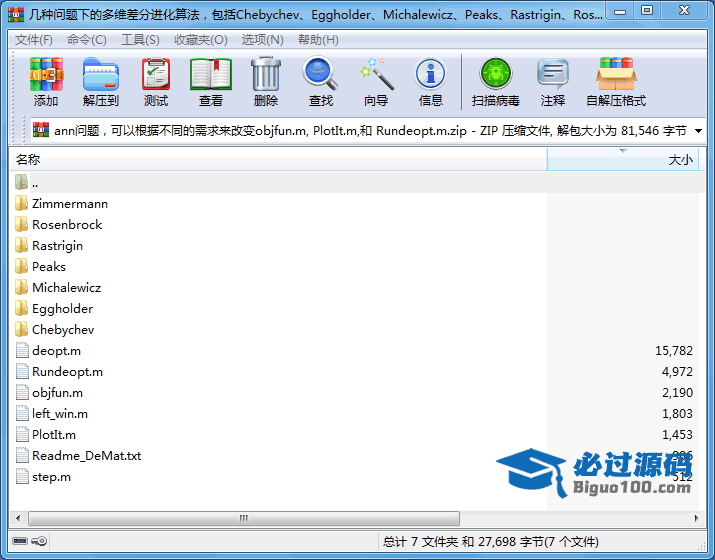Click the archive path text field
Screen dimensions: 715x560
point(370,131)
